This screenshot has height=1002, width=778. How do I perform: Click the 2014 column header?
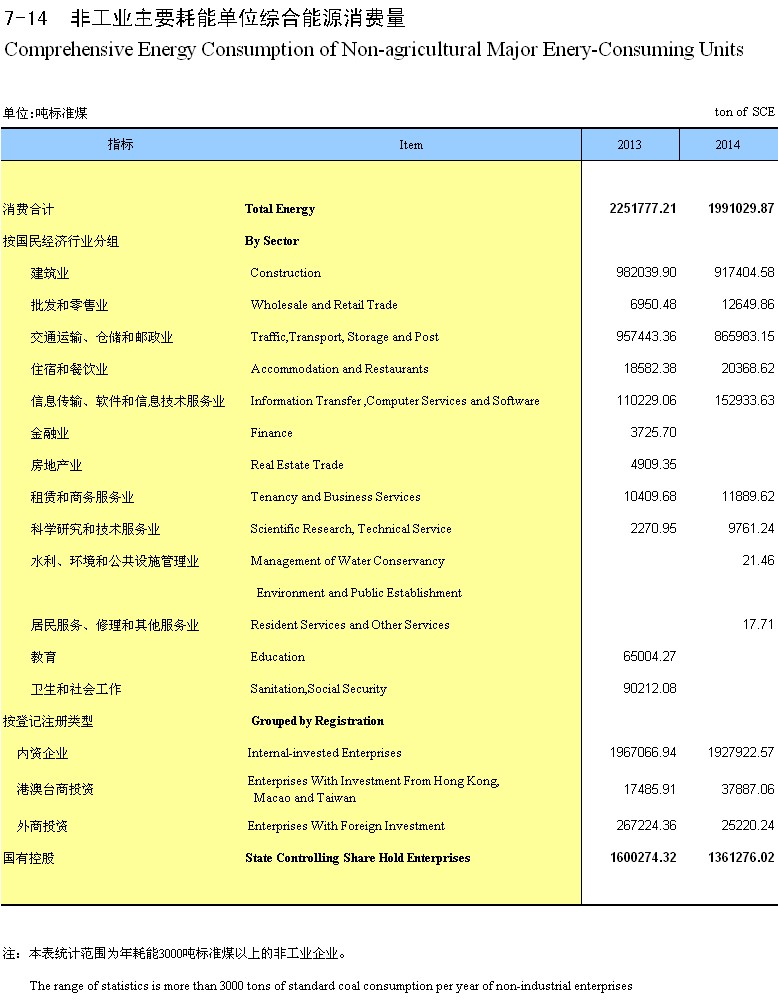[728, 145]
